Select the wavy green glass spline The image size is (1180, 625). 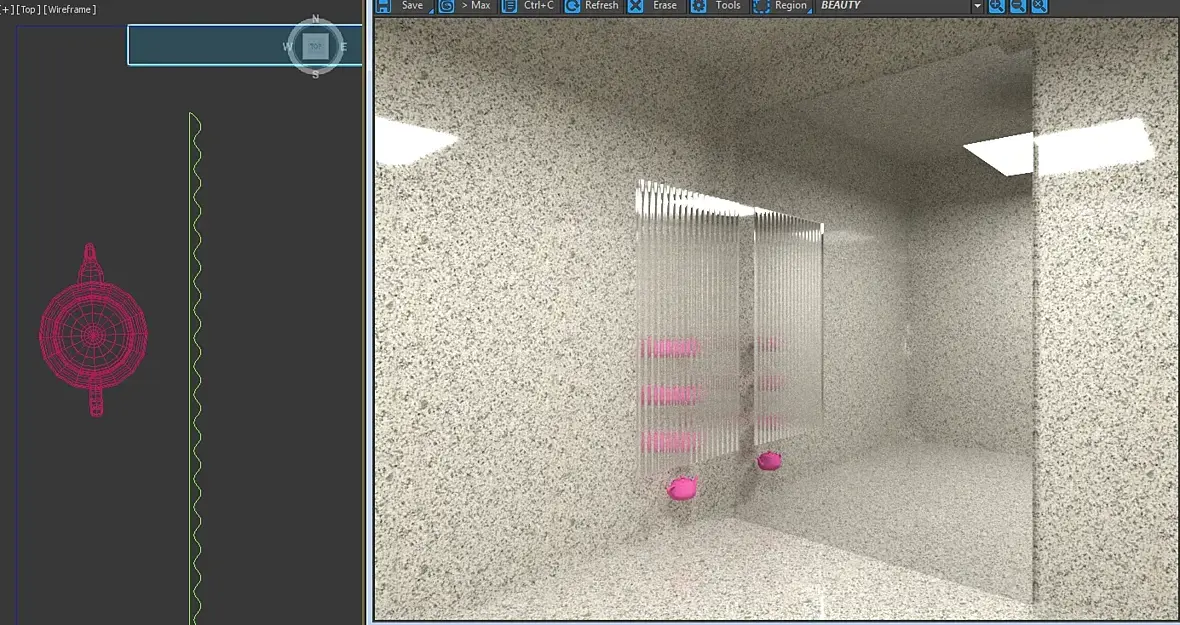(195, 369)
